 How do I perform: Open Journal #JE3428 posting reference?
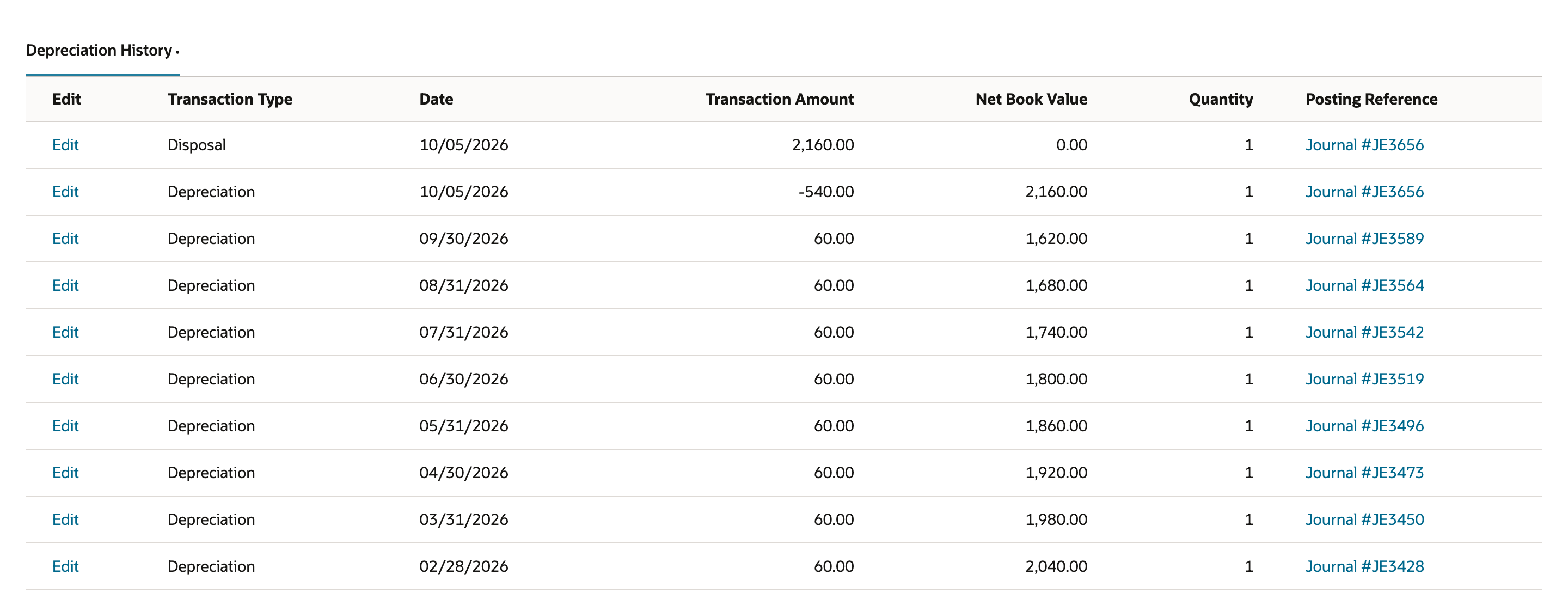point(1364,567)
